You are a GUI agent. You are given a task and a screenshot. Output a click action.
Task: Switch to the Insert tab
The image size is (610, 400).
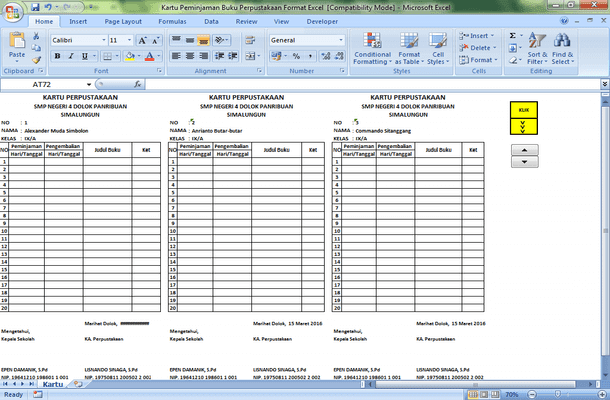pos(78,21)
